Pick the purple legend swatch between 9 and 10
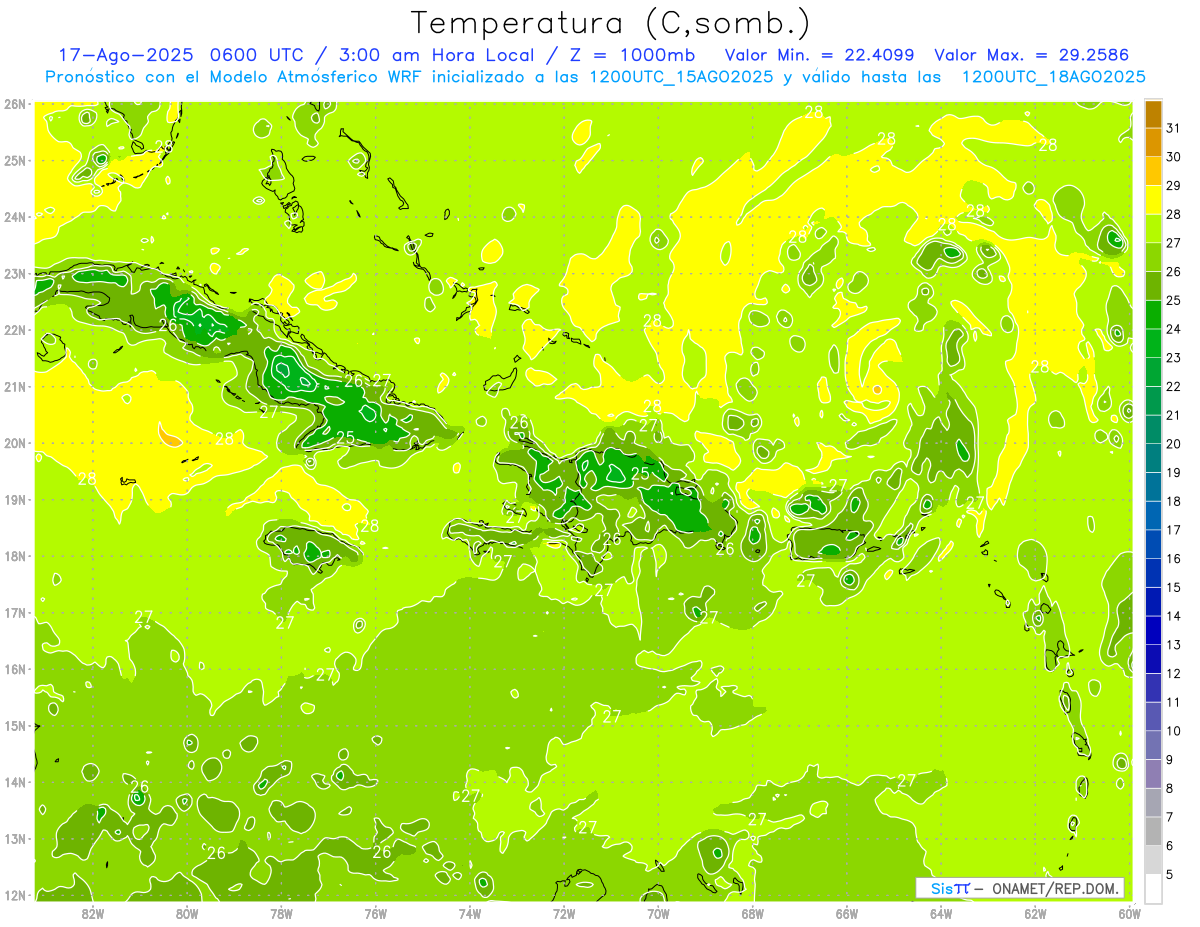Image resolution: width=1200 pixels, height=927 pixels. point(1153,745)
